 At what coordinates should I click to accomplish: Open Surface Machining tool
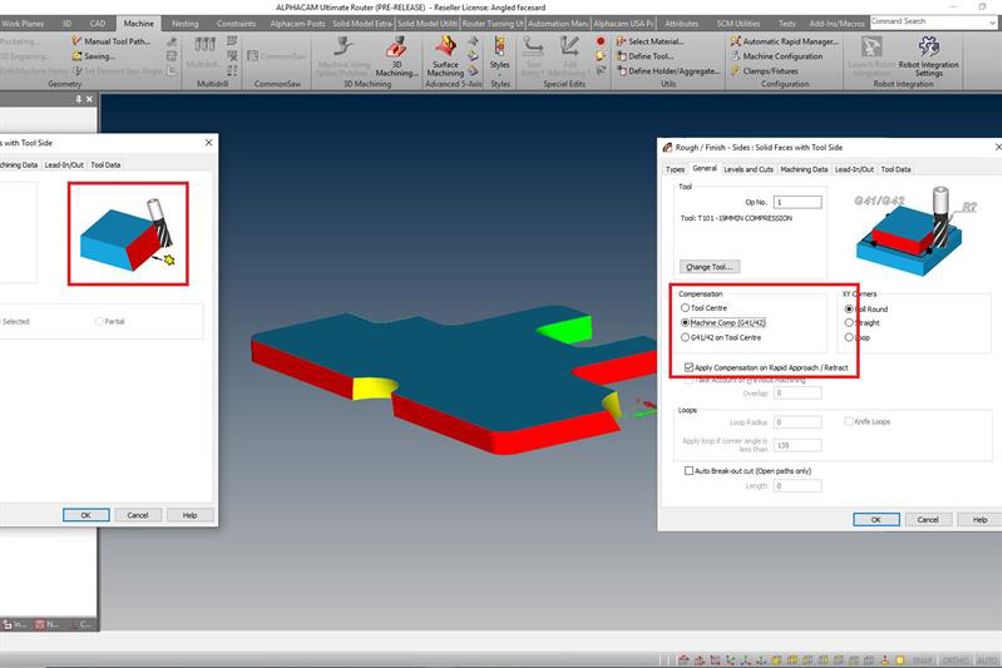(445, 55)
